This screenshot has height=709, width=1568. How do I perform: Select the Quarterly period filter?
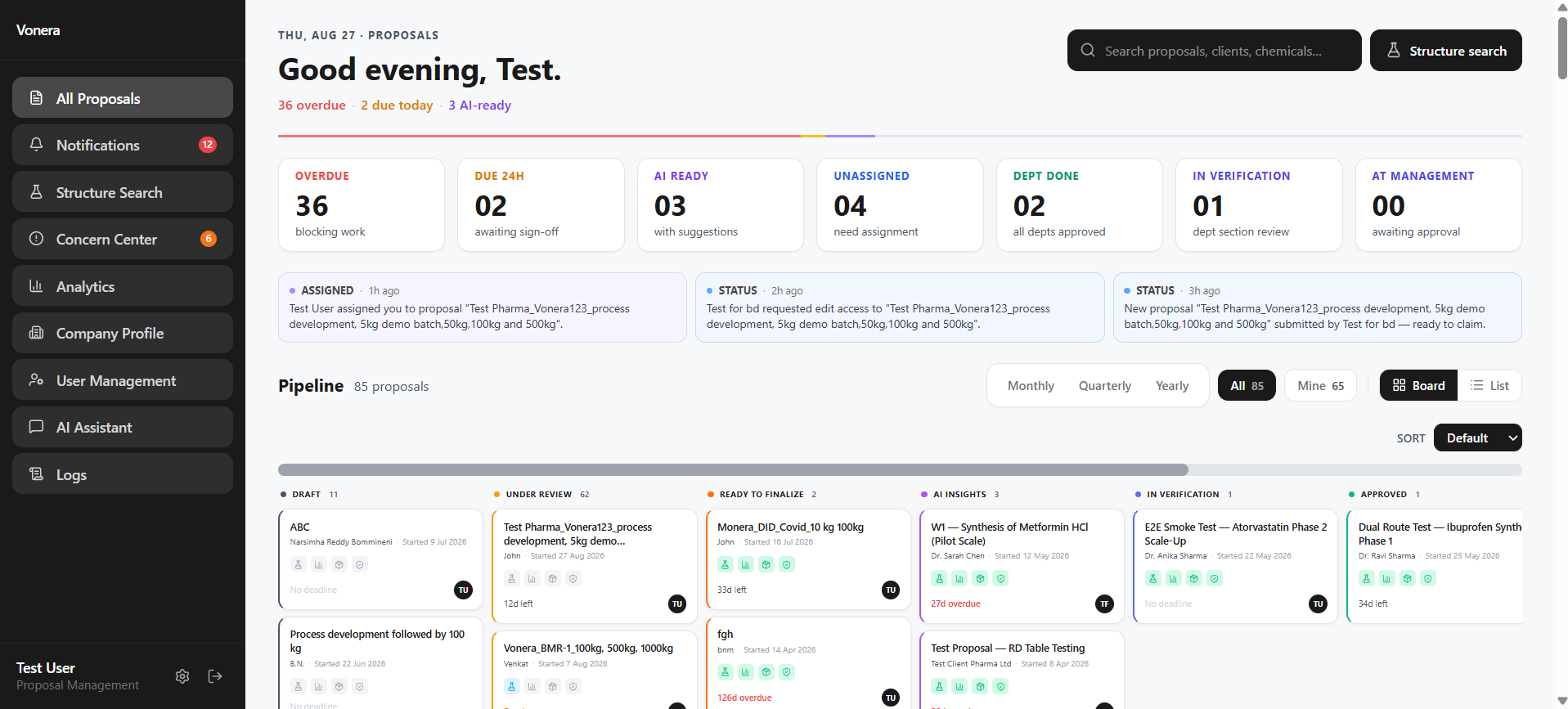[1104, 385]
